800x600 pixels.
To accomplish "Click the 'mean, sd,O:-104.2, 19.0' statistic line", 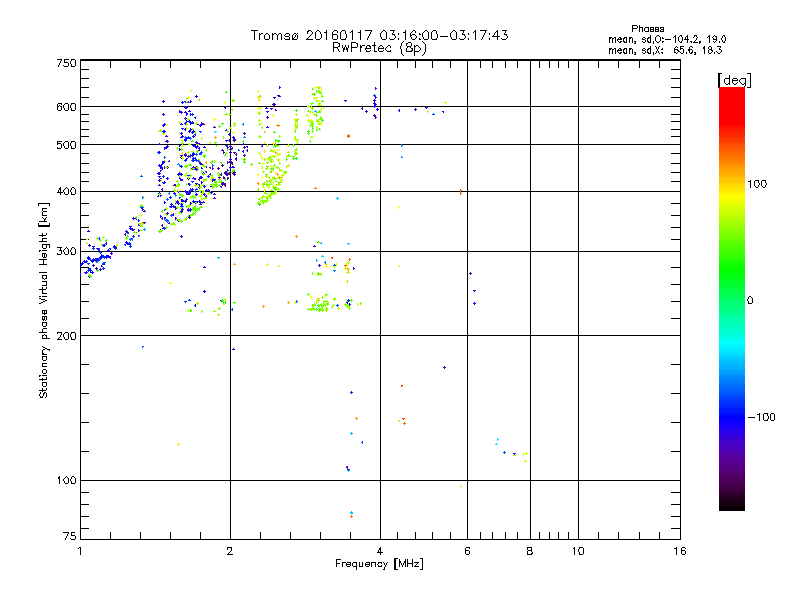I will (x=667, y=40).
